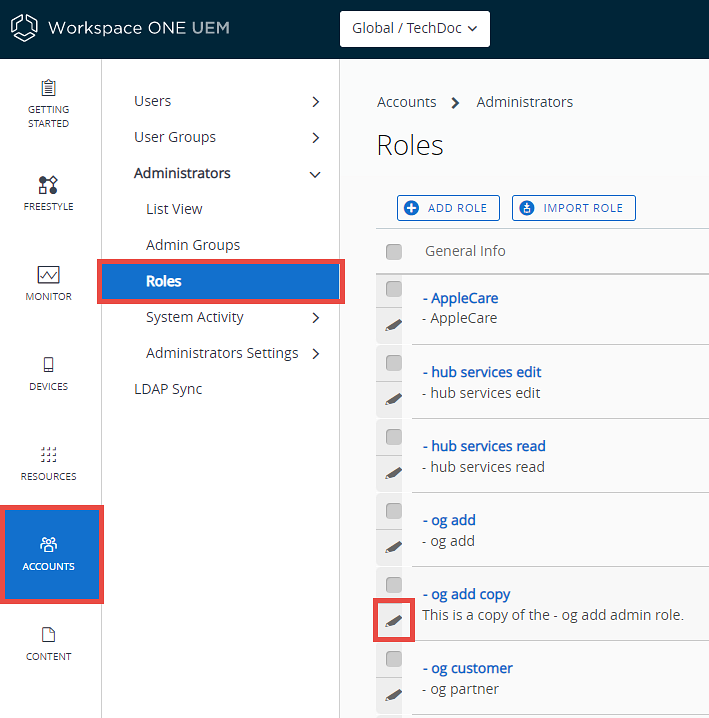Click the ADD ROLE button
This screenshot has height=718, width=709.
(448, 208)
